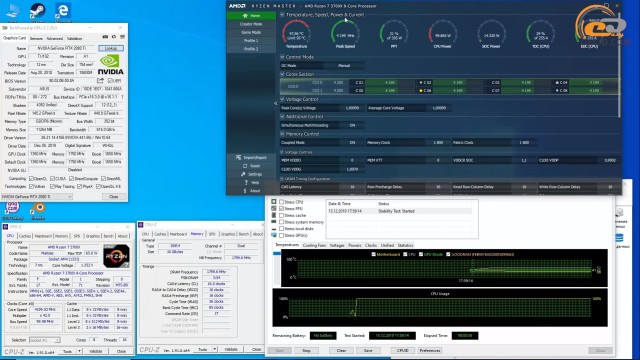The image size is (640, 360).
Task: Switch to the Advanced tab in GPU-Z
Action: pyautogui.click(x=55, y=38)
